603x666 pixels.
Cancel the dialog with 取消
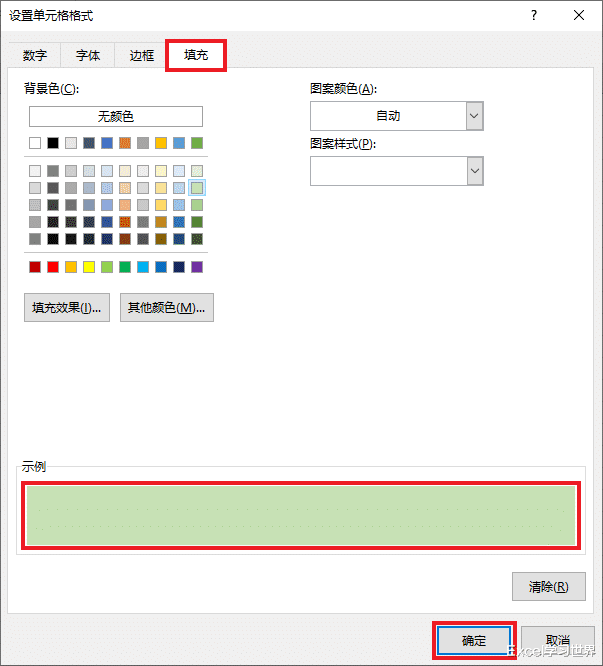pos(558,640)
